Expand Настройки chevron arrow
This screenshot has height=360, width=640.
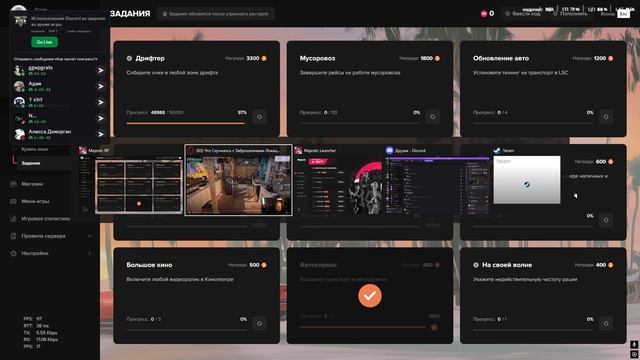click(90, 253)
